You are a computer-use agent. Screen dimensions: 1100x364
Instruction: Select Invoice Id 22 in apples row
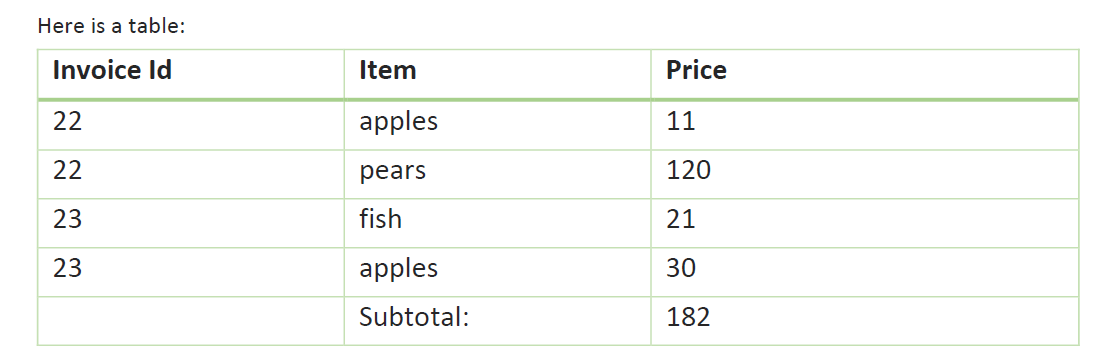(x=191, y=125)
